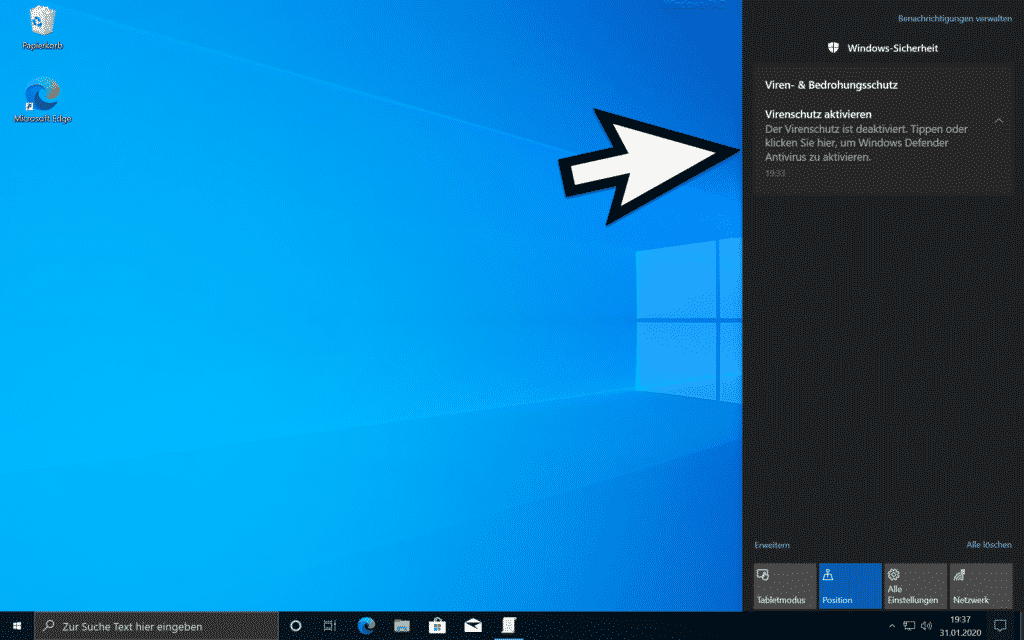The image size is (1024, 640).
Task: Open the Netzwerk quick action tile
Action: tap(981, 586)
